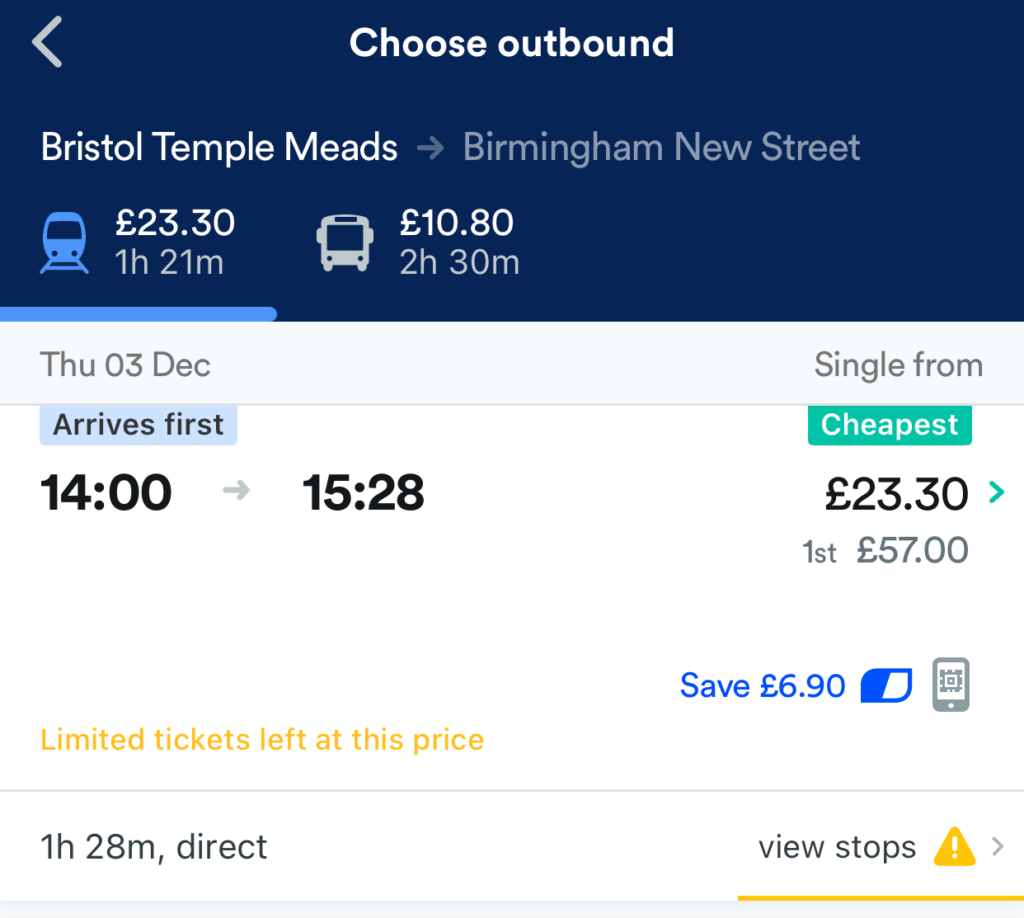This screenshot has height=918, width=1024.
Task: Tap the arrow between 14:00 and 15:28
Action: pos(236,490)
